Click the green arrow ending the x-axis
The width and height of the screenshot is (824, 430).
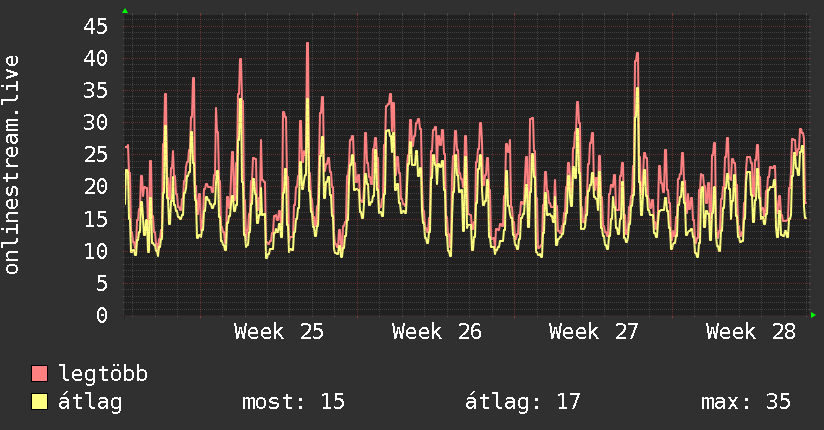[x=813, y=315]
